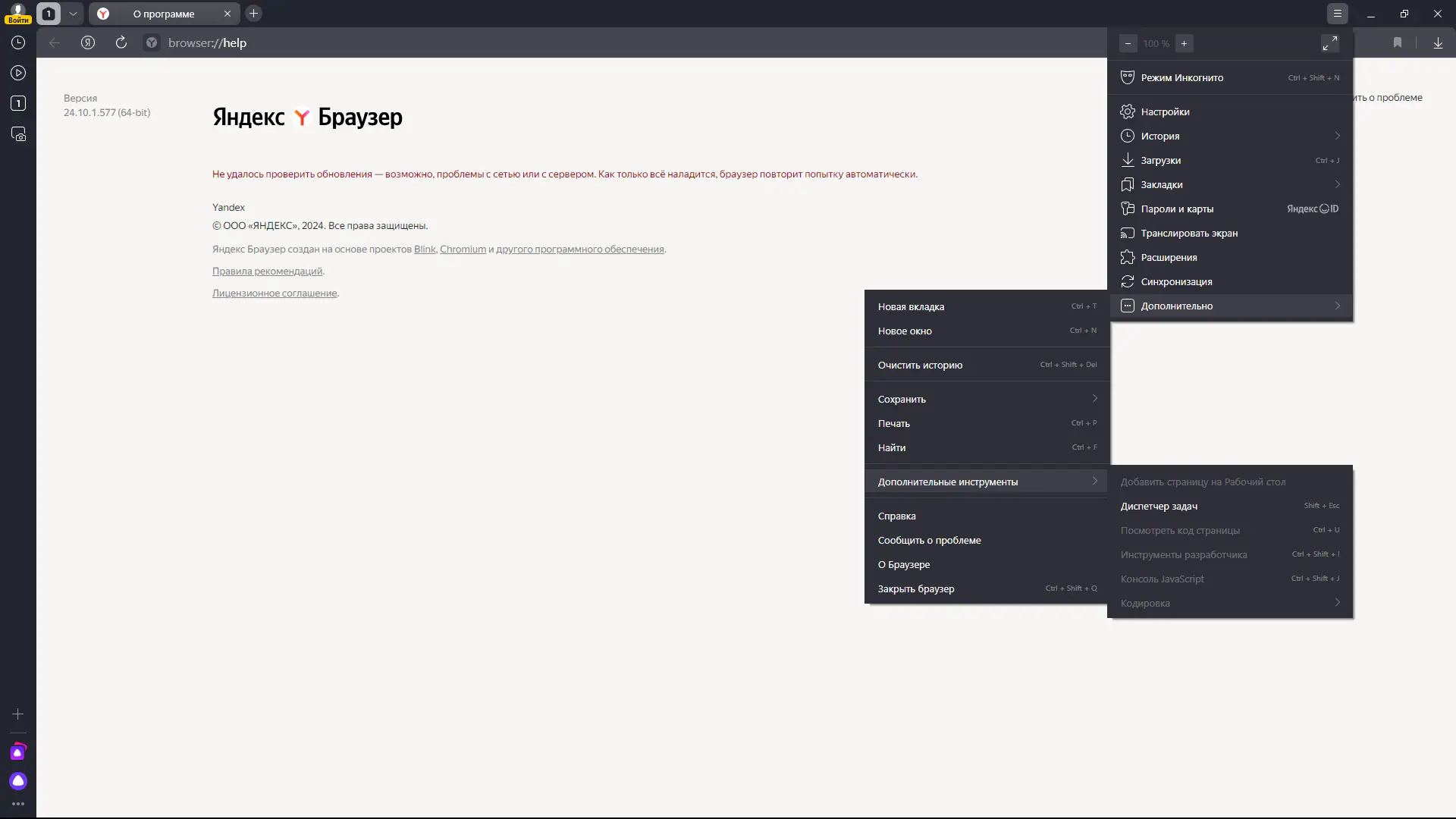Viewport: 1456px width, 819px height.
Task: Open the video player sidebar icon
Action: 18,74
